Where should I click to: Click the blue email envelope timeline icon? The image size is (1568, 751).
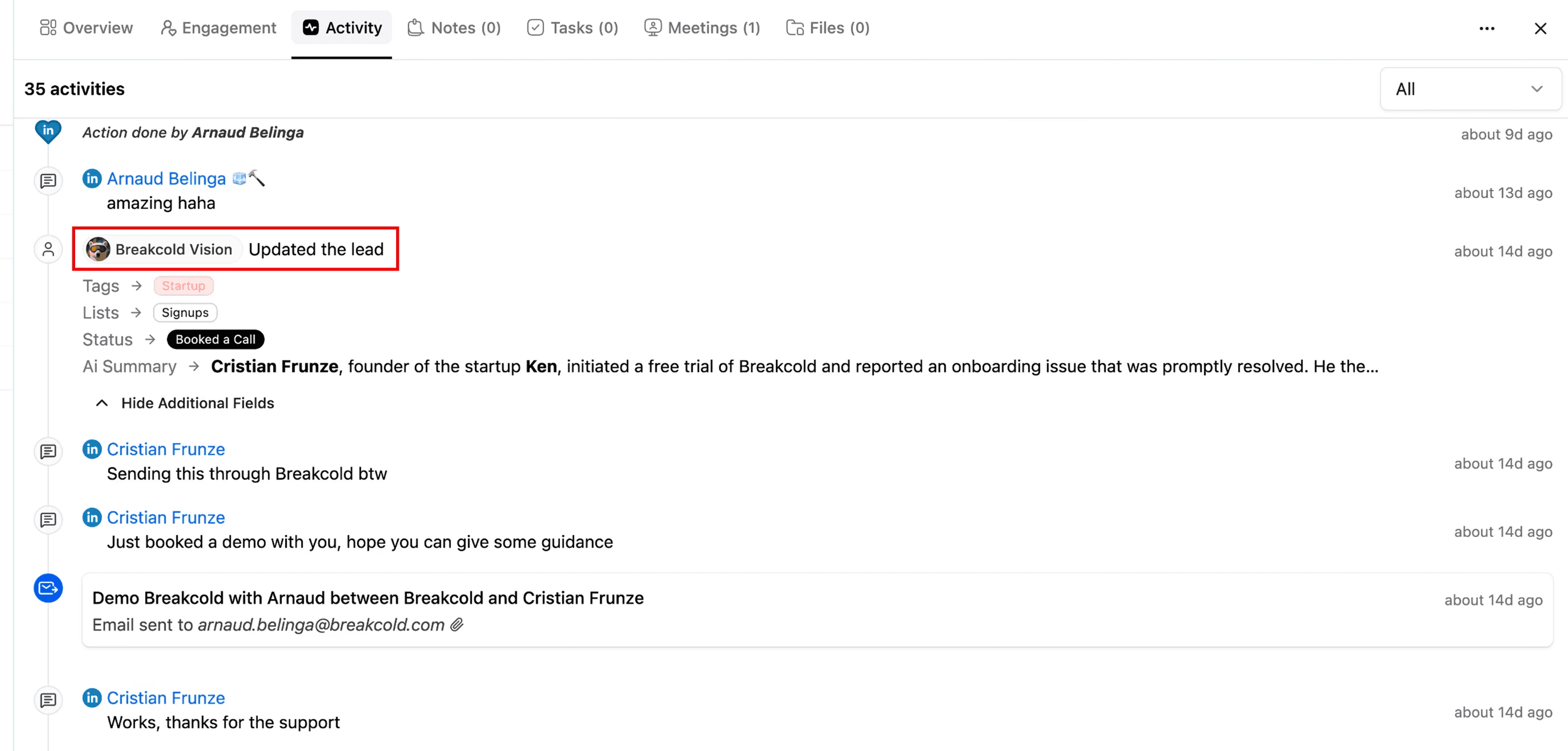(48, 588)
